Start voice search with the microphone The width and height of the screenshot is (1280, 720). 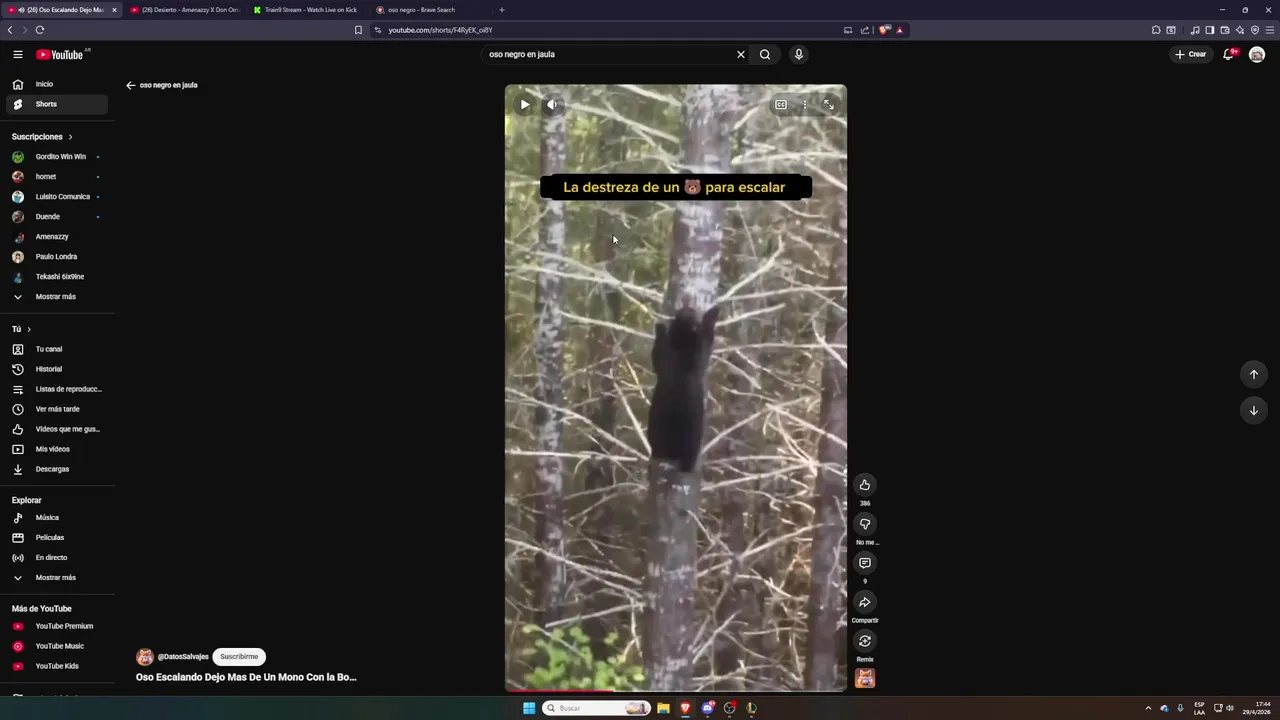798,54
